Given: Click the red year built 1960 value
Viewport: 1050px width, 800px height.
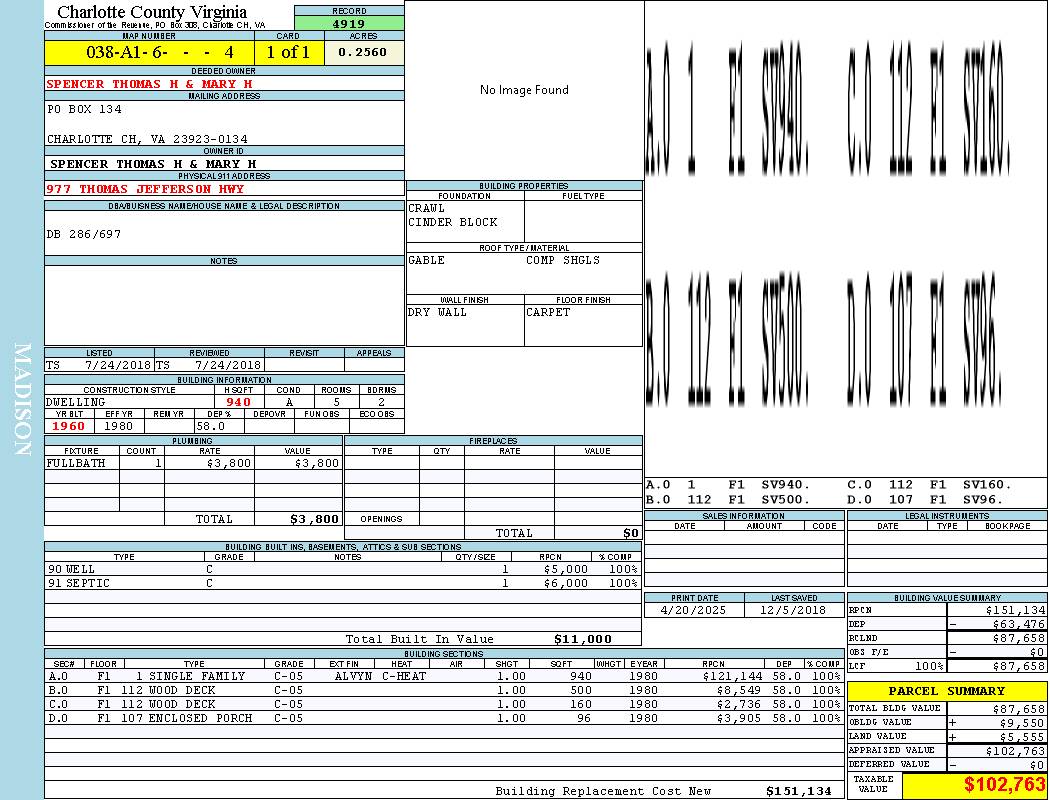Looking at the screenshot, I should click(x=69, y=426).
